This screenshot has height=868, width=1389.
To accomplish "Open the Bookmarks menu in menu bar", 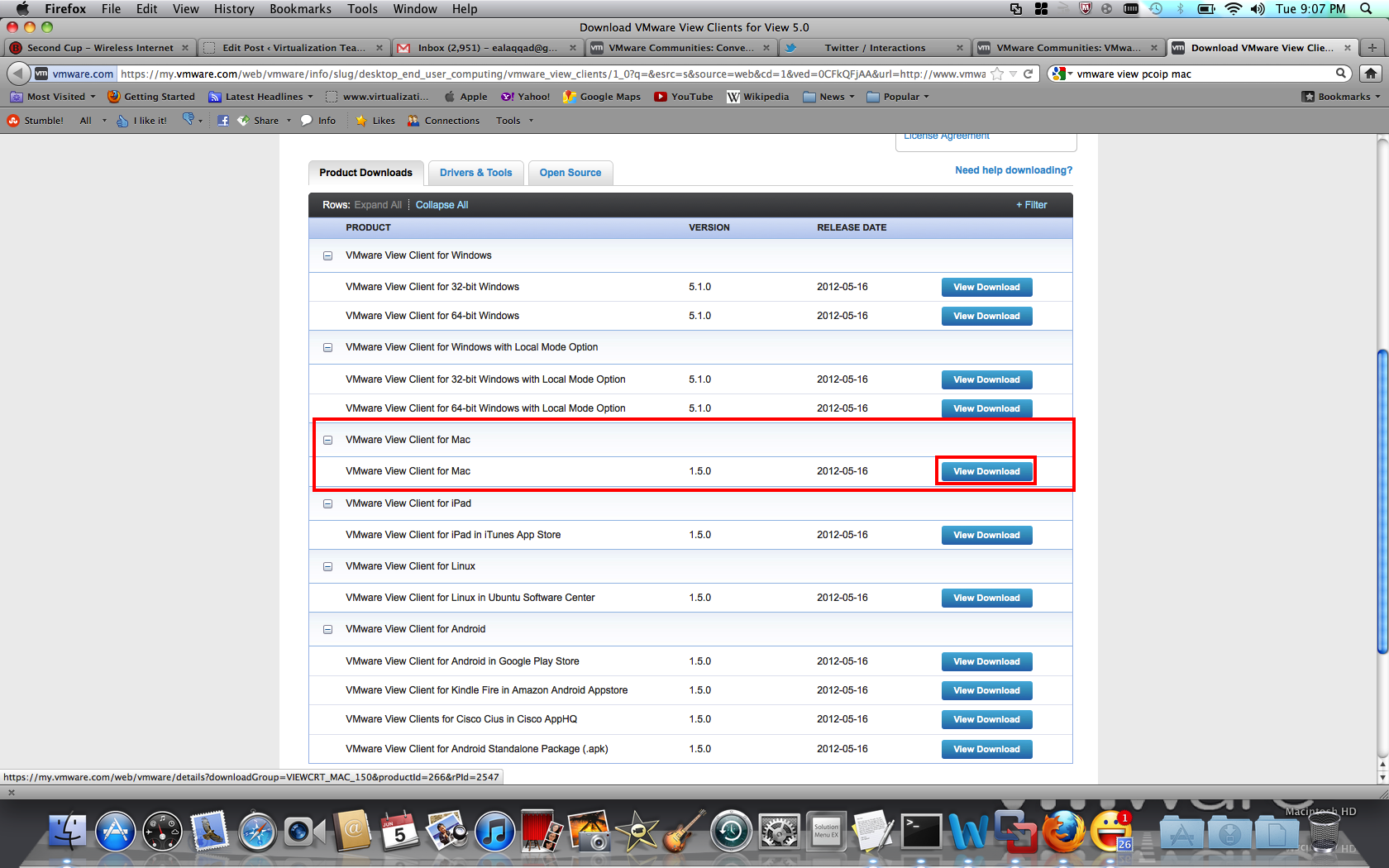I will 300,9.
